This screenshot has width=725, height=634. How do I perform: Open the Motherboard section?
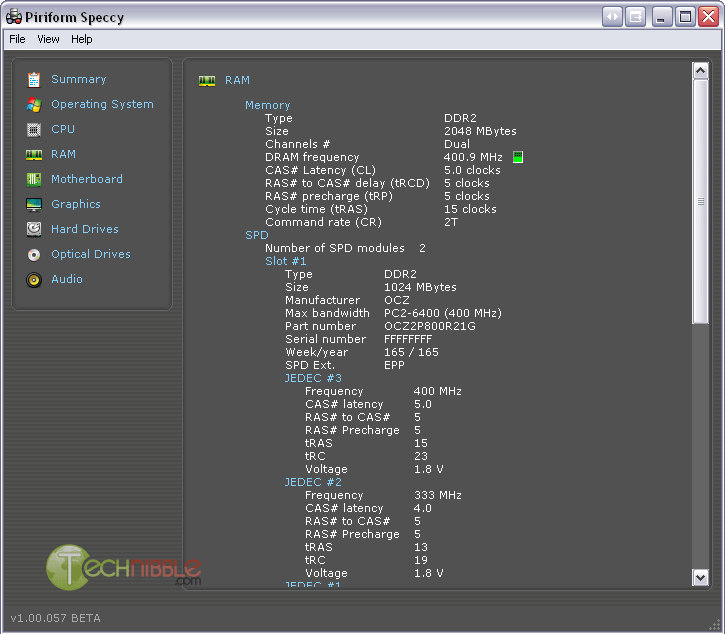(87, 179)
